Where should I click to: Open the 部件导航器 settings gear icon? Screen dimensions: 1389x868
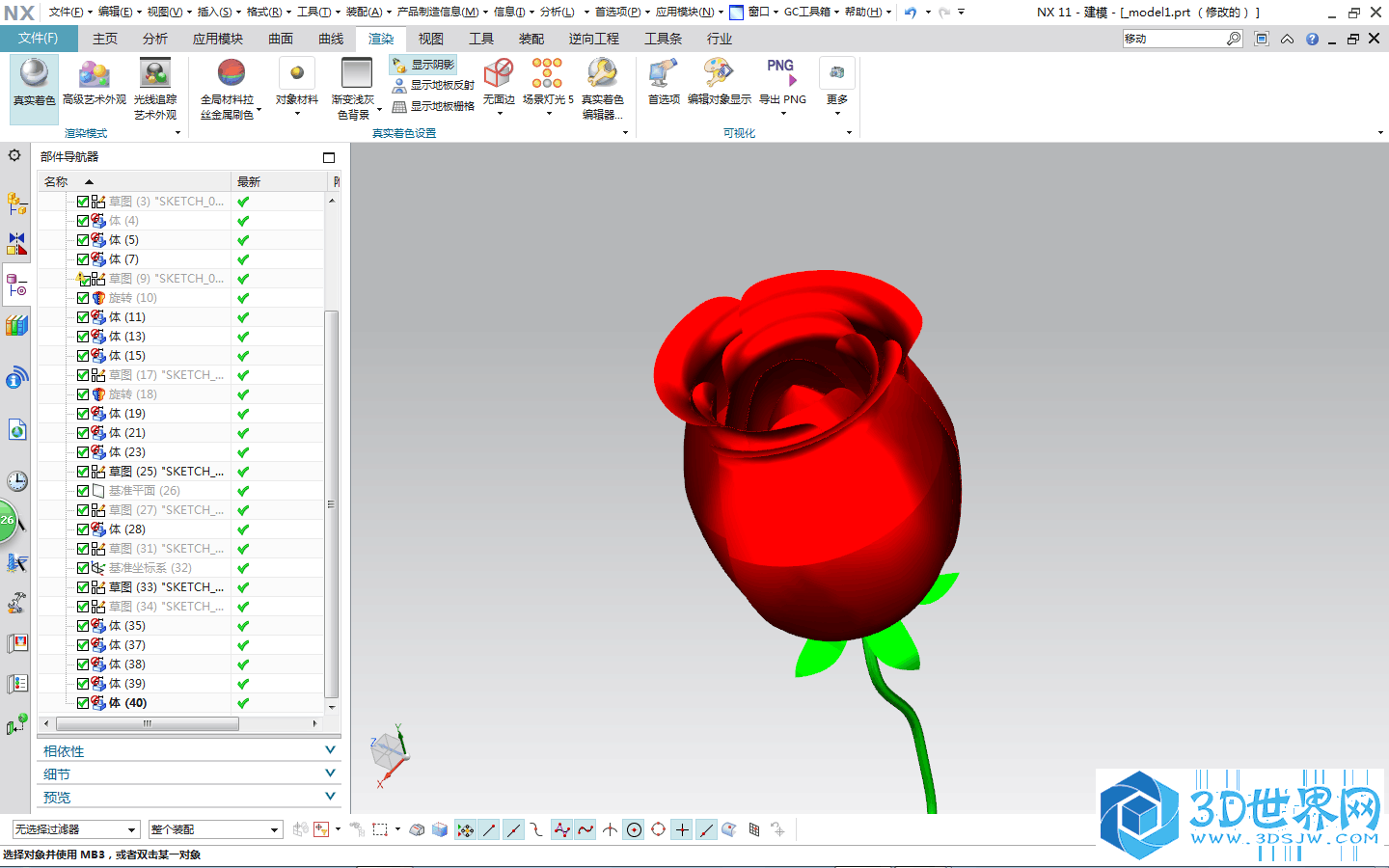(14, 155)
